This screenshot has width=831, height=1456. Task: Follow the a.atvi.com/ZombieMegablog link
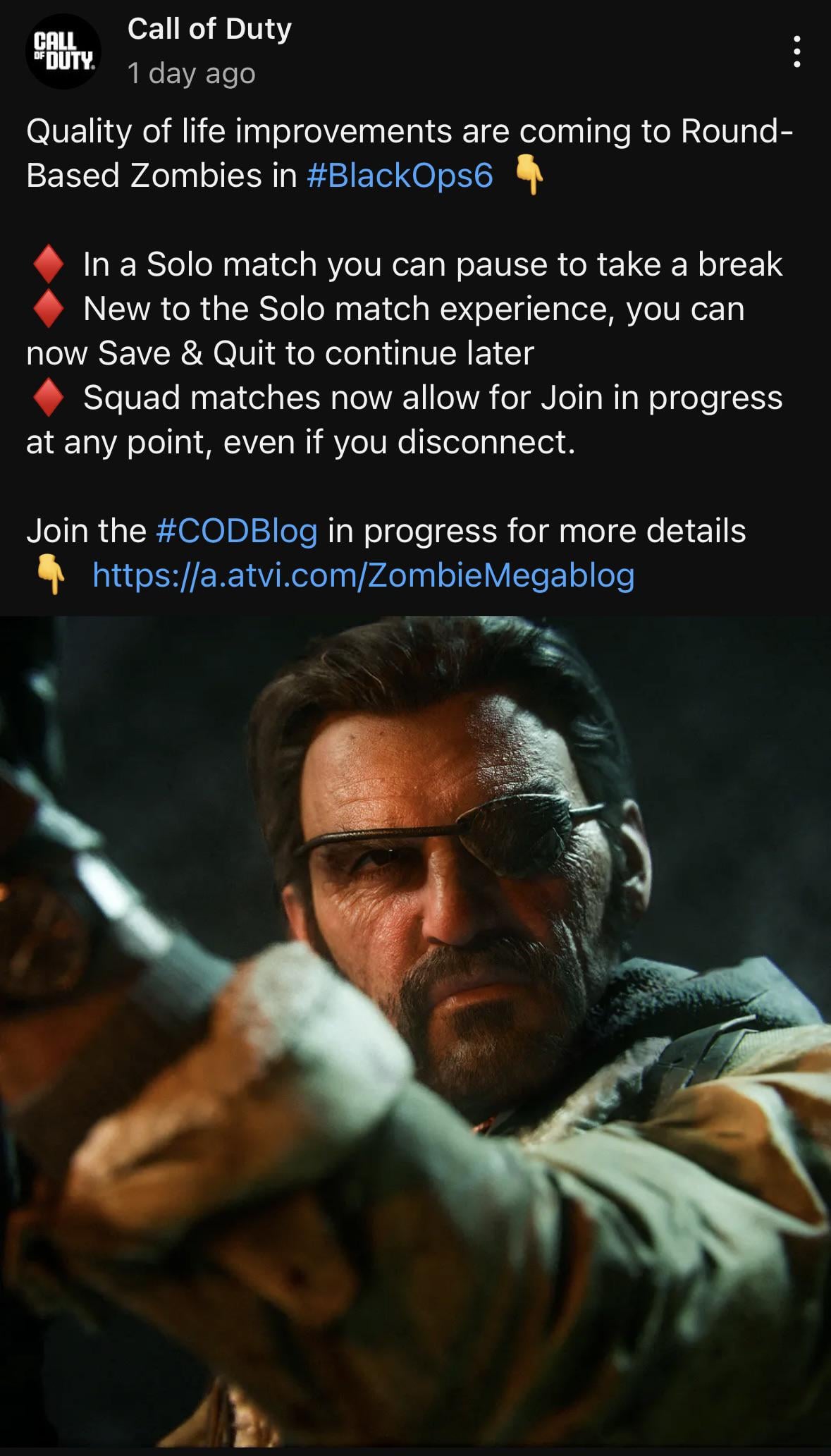pyautogui.click(x=364, y=575)
